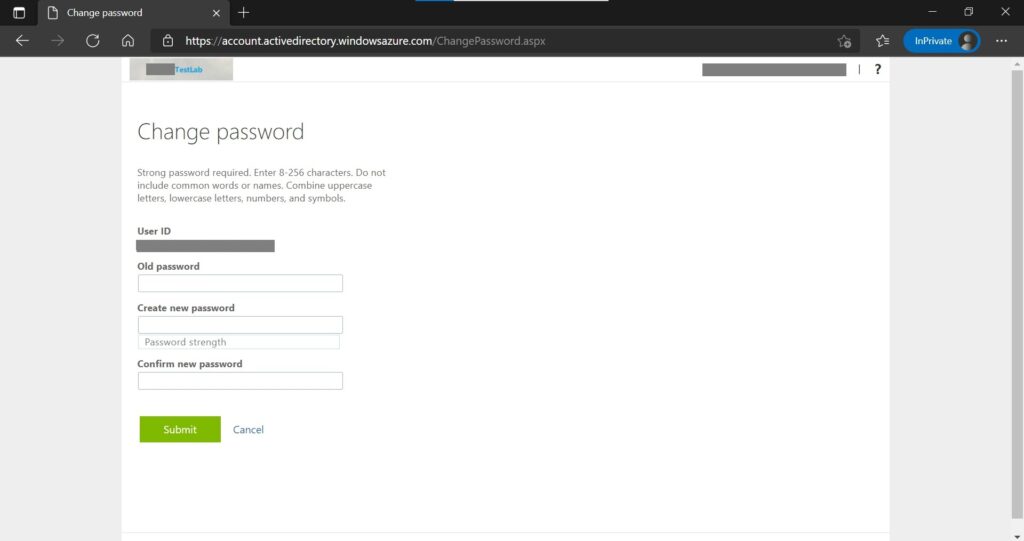Focus the Old password field
The height and width of the screenshot is (541, 1024).
pos(240,283)
